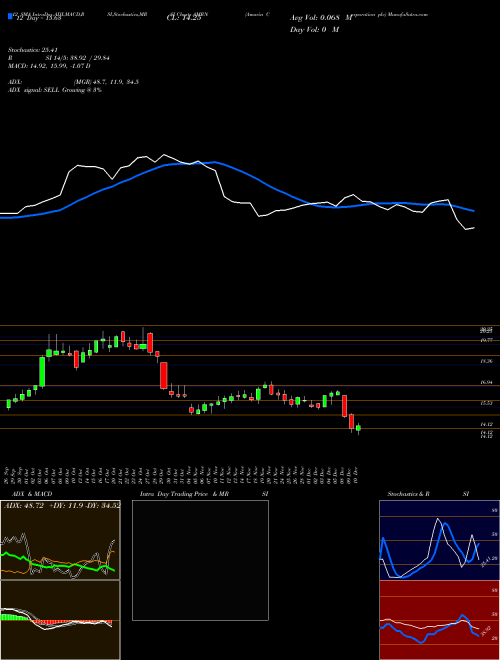Click the blue Stochastics mini chart panel
Screen dimensions: 500x660
439,540
